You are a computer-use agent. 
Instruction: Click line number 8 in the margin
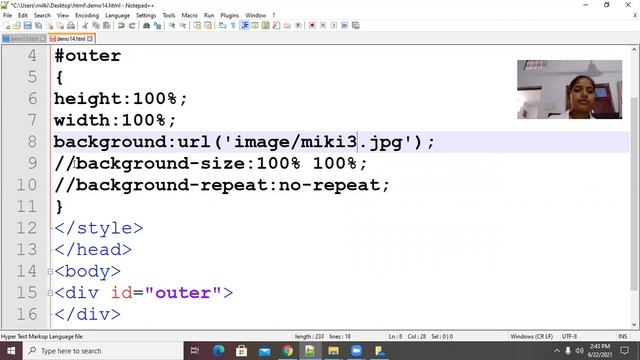tap(32, 142)
